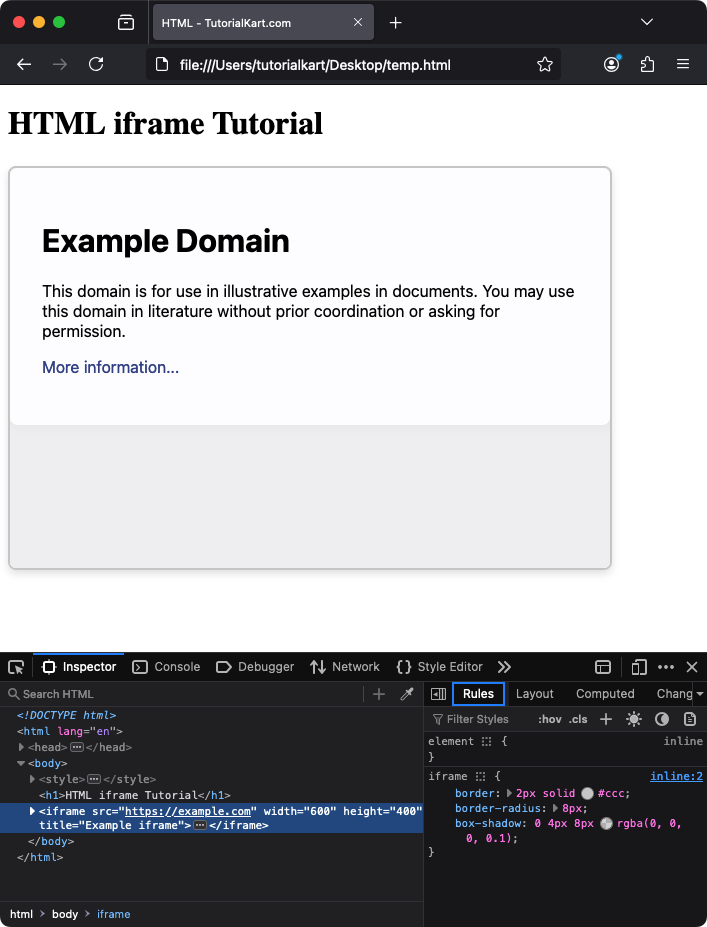Open a new browser tab
This screenshot has width=707, height=927.
pos(395,22)
